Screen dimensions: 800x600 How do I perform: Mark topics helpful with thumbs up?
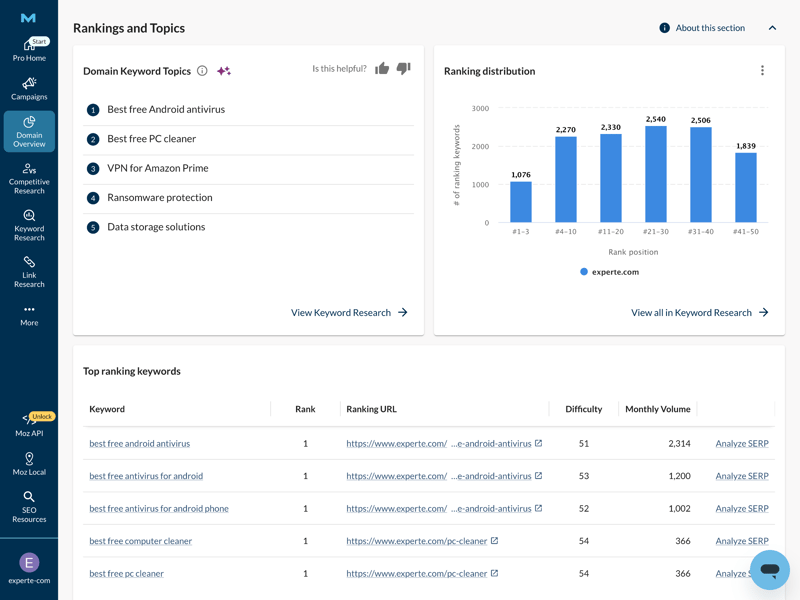click(382, 69)
